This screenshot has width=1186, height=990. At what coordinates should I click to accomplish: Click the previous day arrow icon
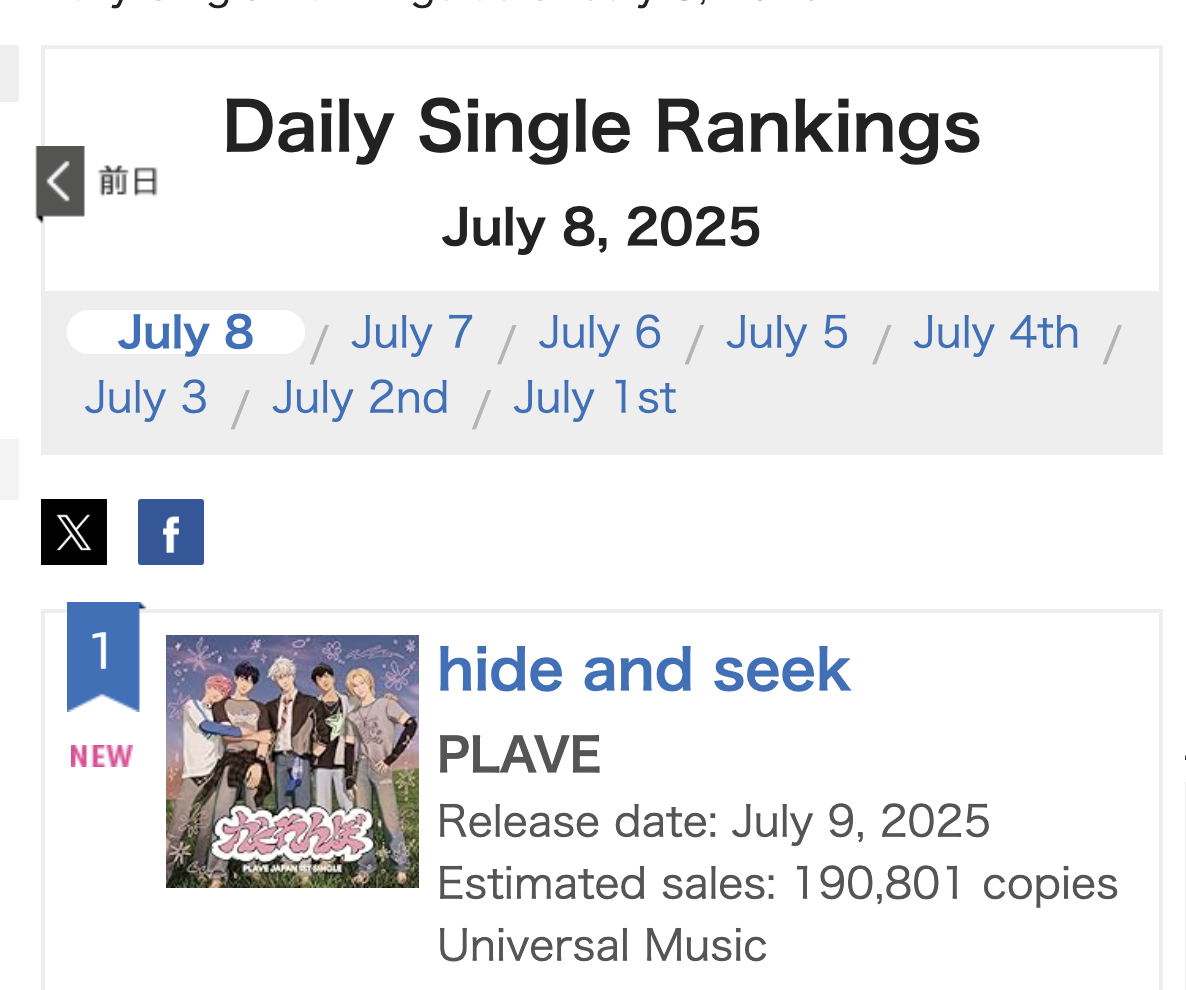(x=60, y=182)
